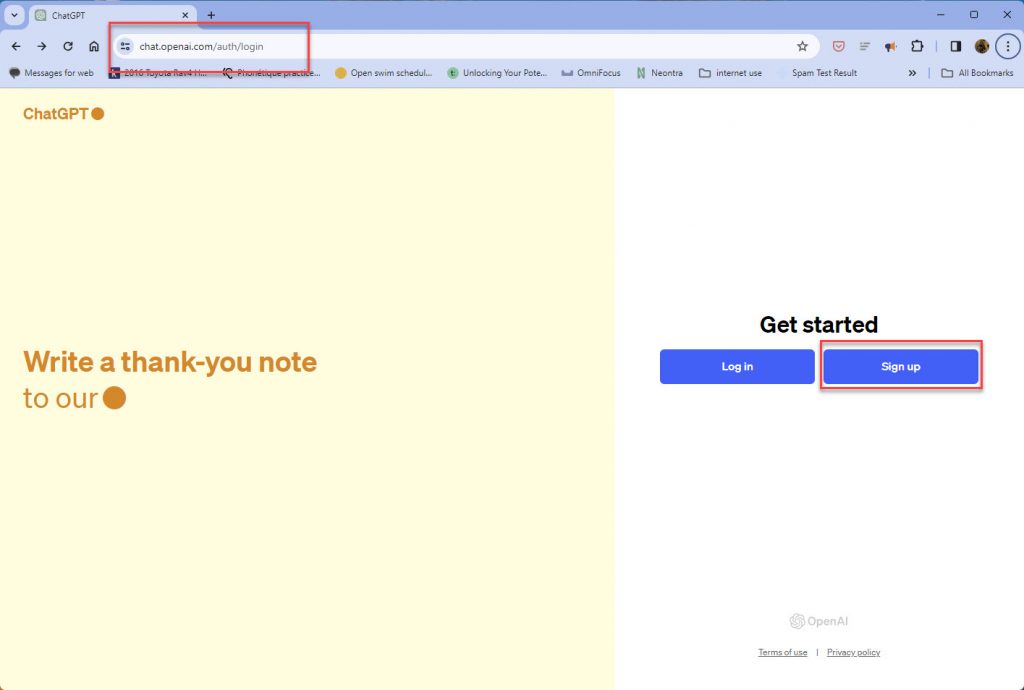The image size is (1024, 690).
Task: Click the Sign up button
Action: pos(900,367)
